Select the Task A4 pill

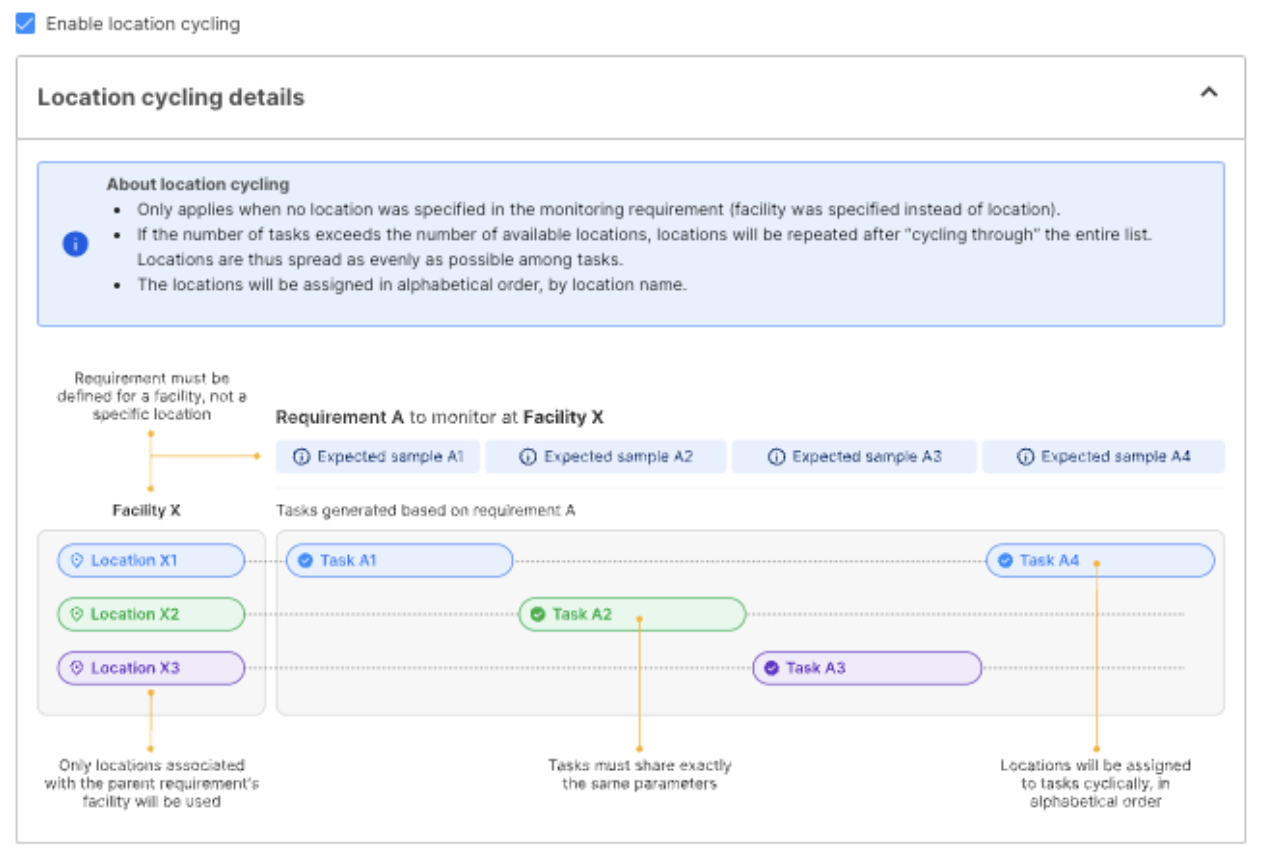[x=1100, y=561]
